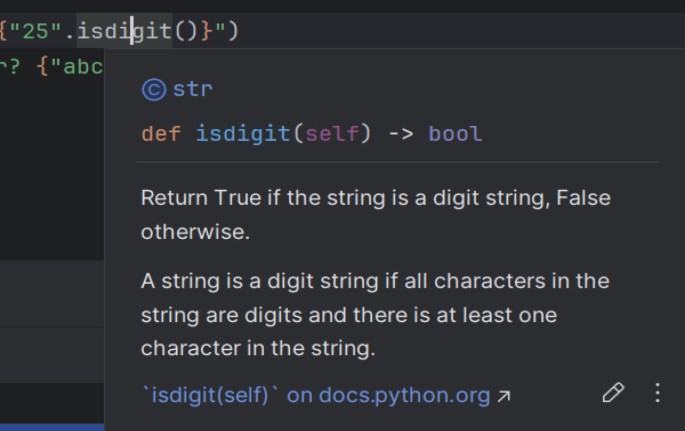The height and width of the screenshot is (431, 685).
Task: Click the "abc string on second code line
Action: (76, 67)
